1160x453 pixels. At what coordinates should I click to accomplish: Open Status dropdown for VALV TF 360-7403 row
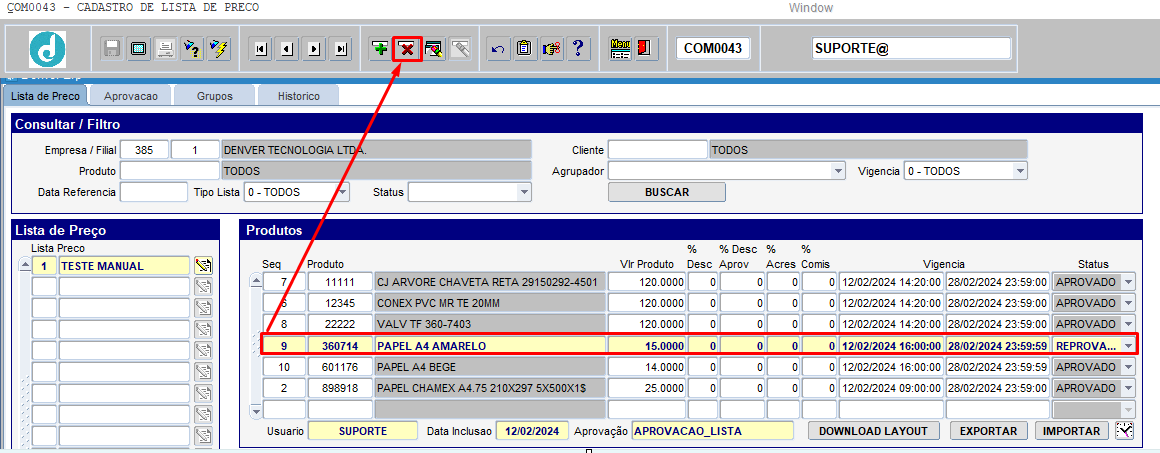[x=1128, y=324]
